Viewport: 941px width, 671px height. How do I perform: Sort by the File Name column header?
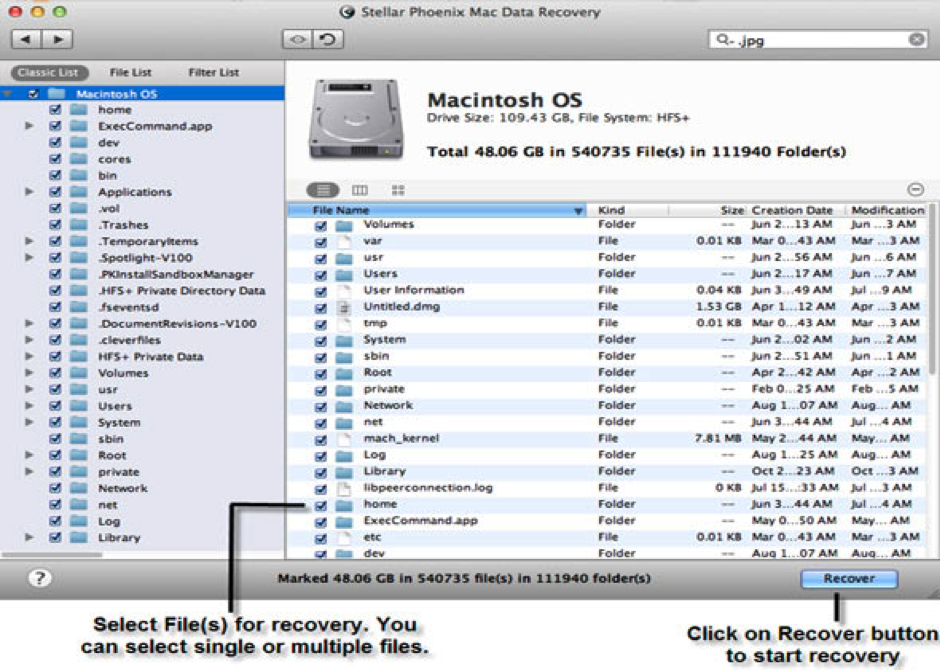(437, 210)
